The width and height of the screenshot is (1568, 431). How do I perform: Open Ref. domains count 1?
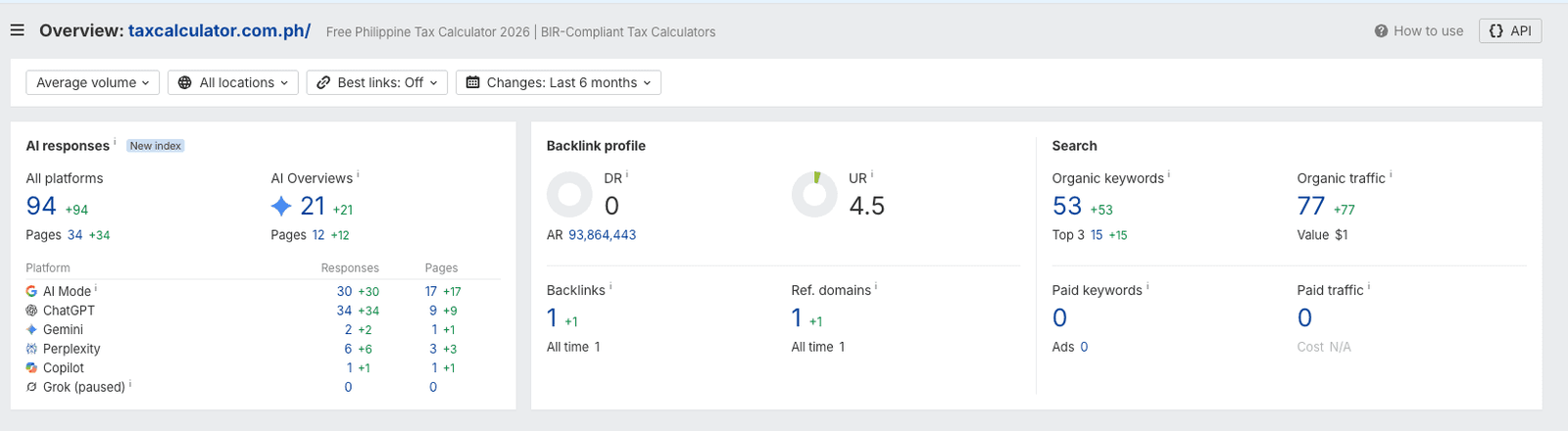(797, 318)
